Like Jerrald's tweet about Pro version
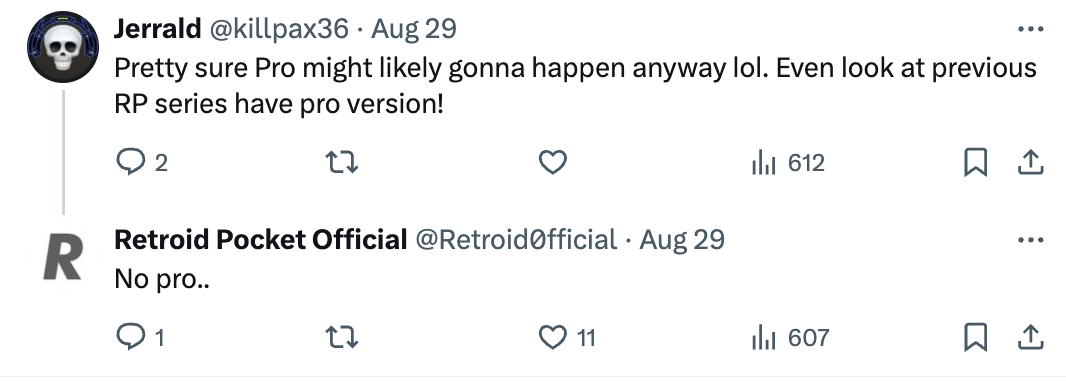This screenshot has height=382, width=1066. point(553,163)
